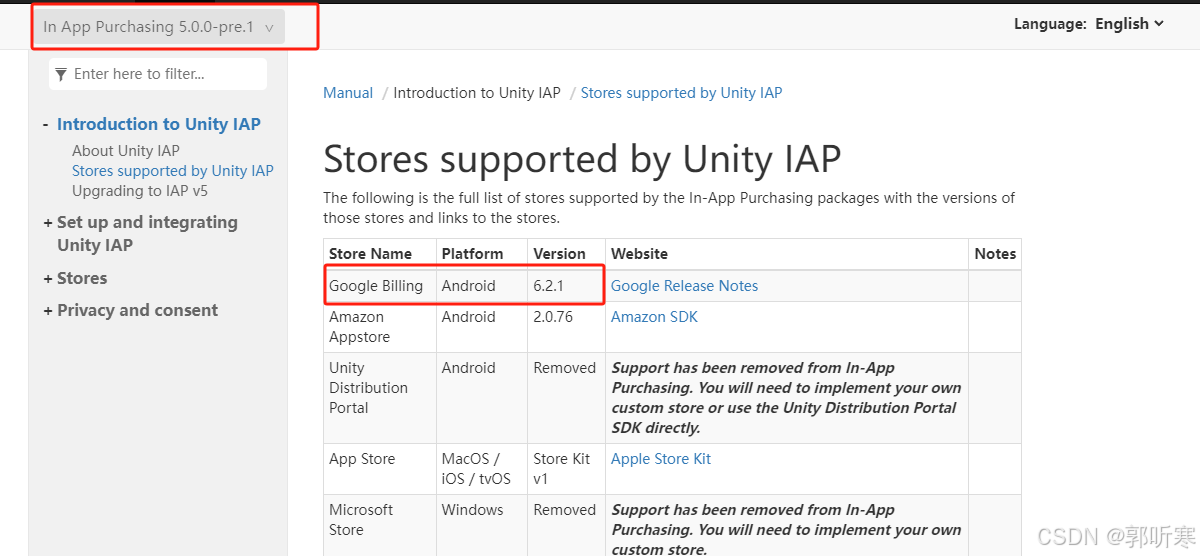This screenshot has width=1200, height=556.
Task: Open the Amazon SDK link
Action: click(x=654, y=317)
